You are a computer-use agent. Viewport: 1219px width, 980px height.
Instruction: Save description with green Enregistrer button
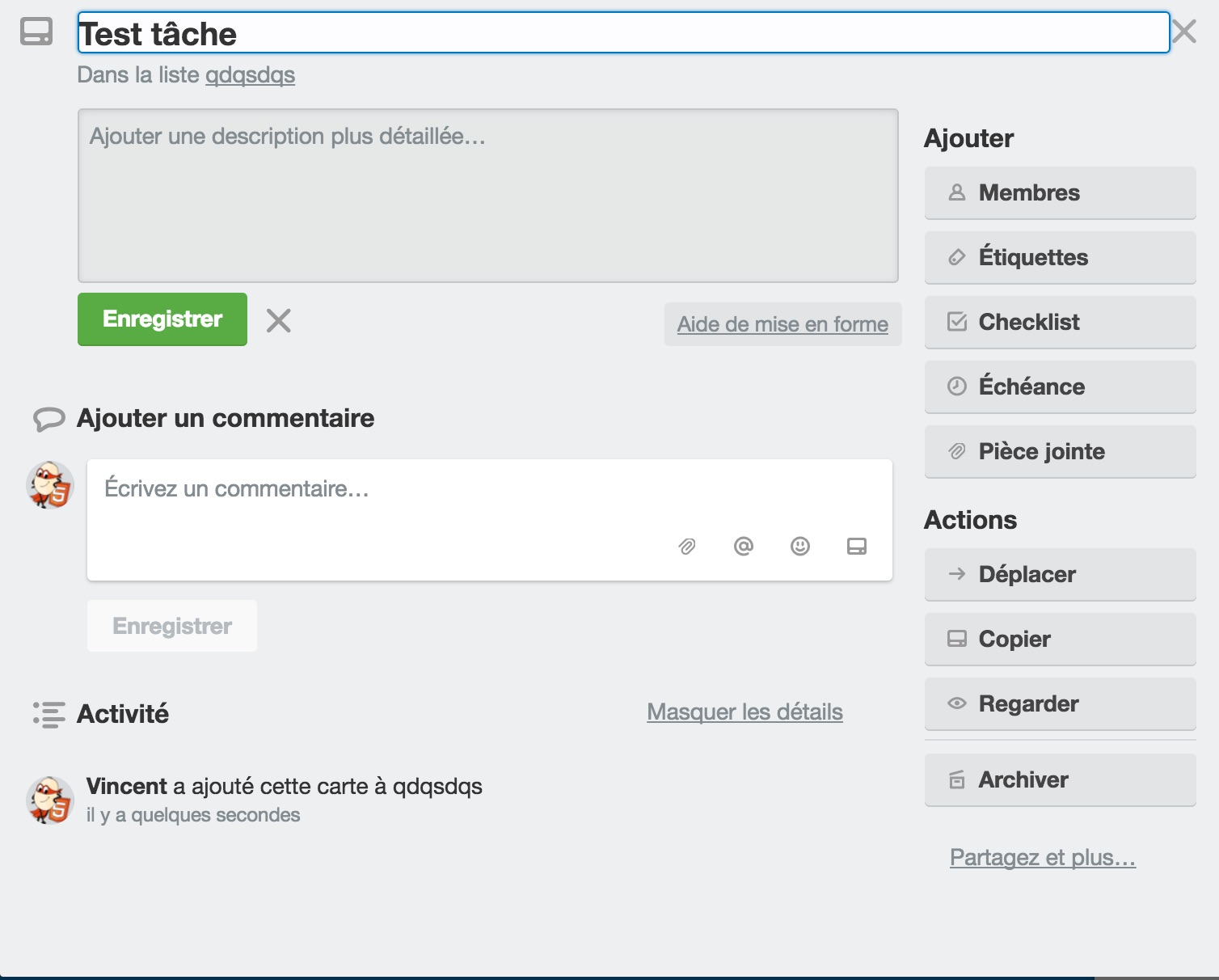(162, 319)
